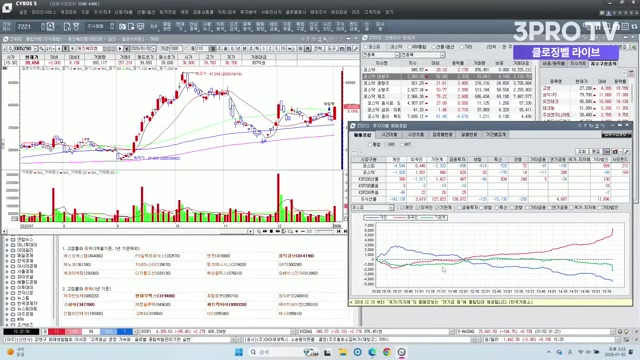The height and width of the screenshot is (360, 640).
Task: Switch to the 시간대별 tab
Action: pos(389,135)
